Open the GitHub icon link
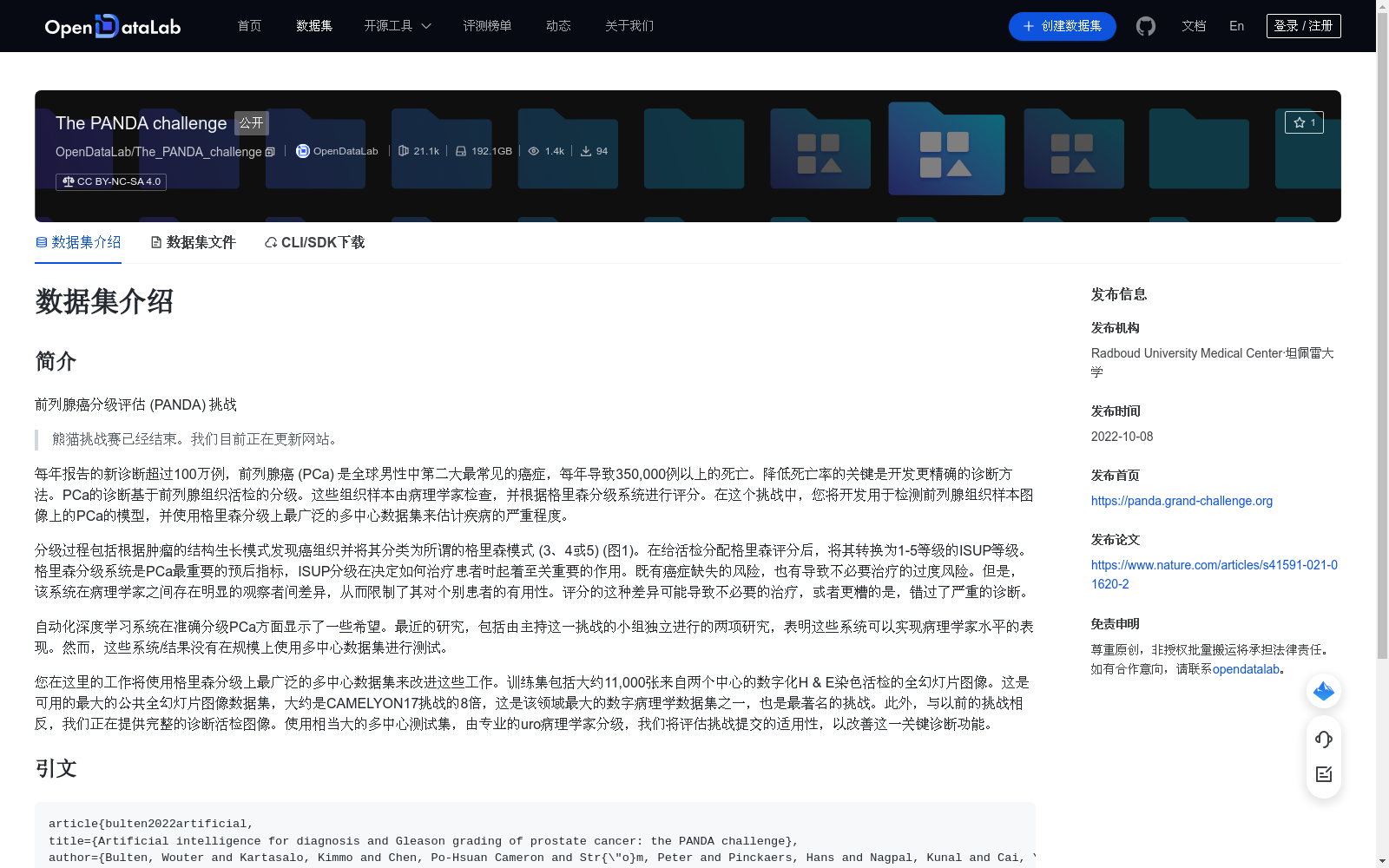This screenshot has height=868, width=1389. 1146,26
